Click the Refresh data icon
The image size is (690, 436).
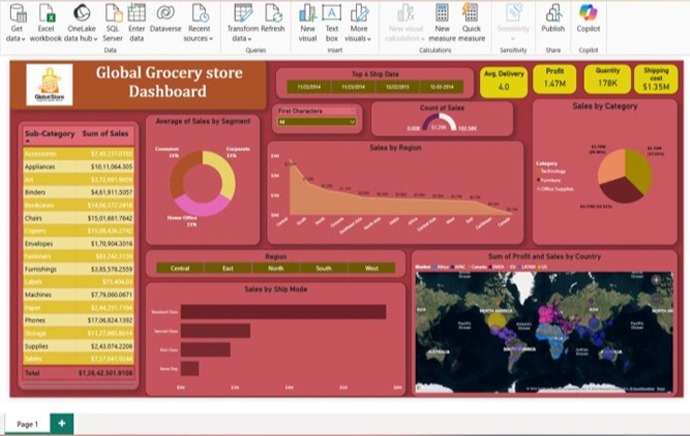point(273,13)
